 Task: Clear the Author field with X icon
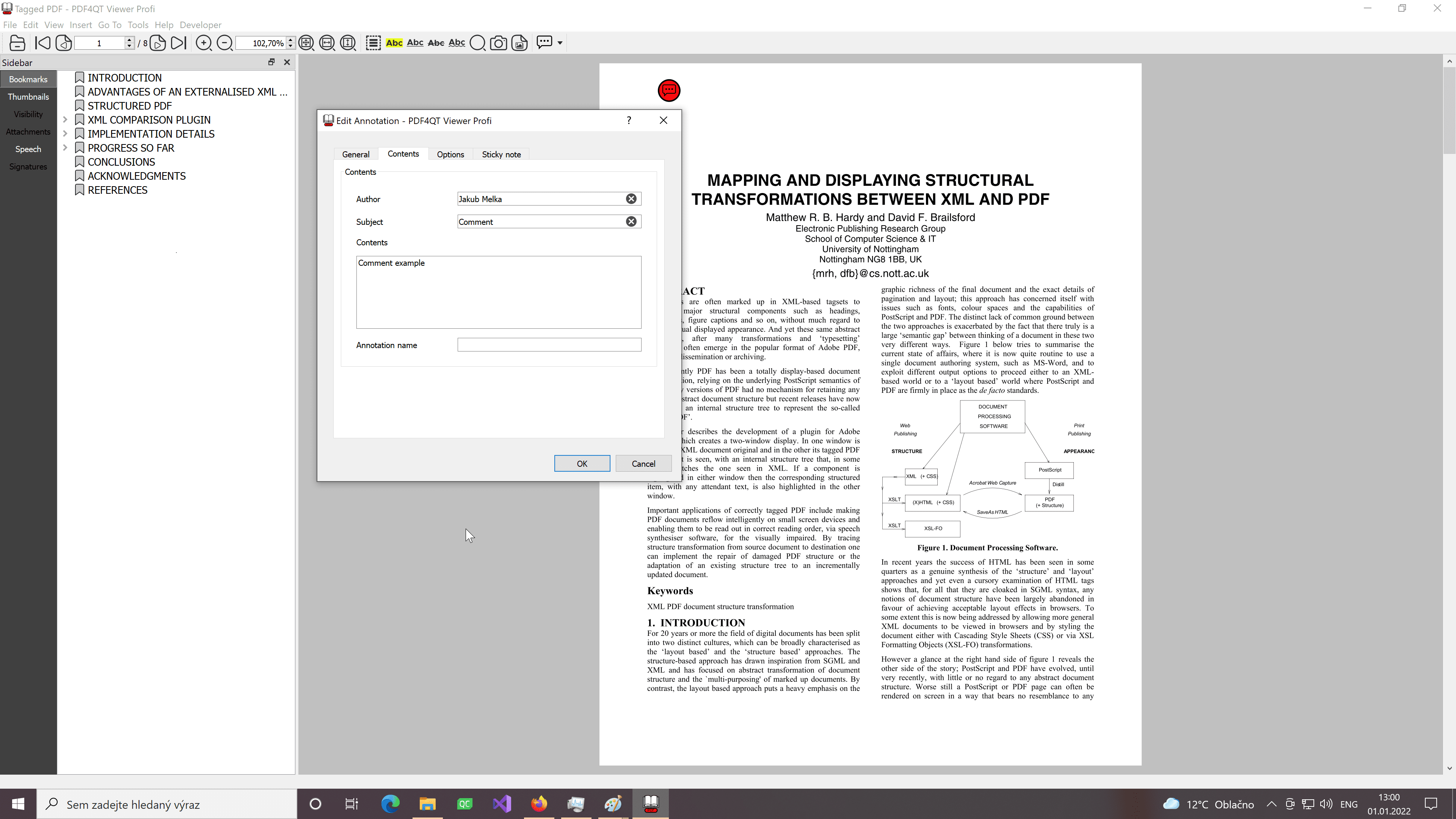point(631,199)
